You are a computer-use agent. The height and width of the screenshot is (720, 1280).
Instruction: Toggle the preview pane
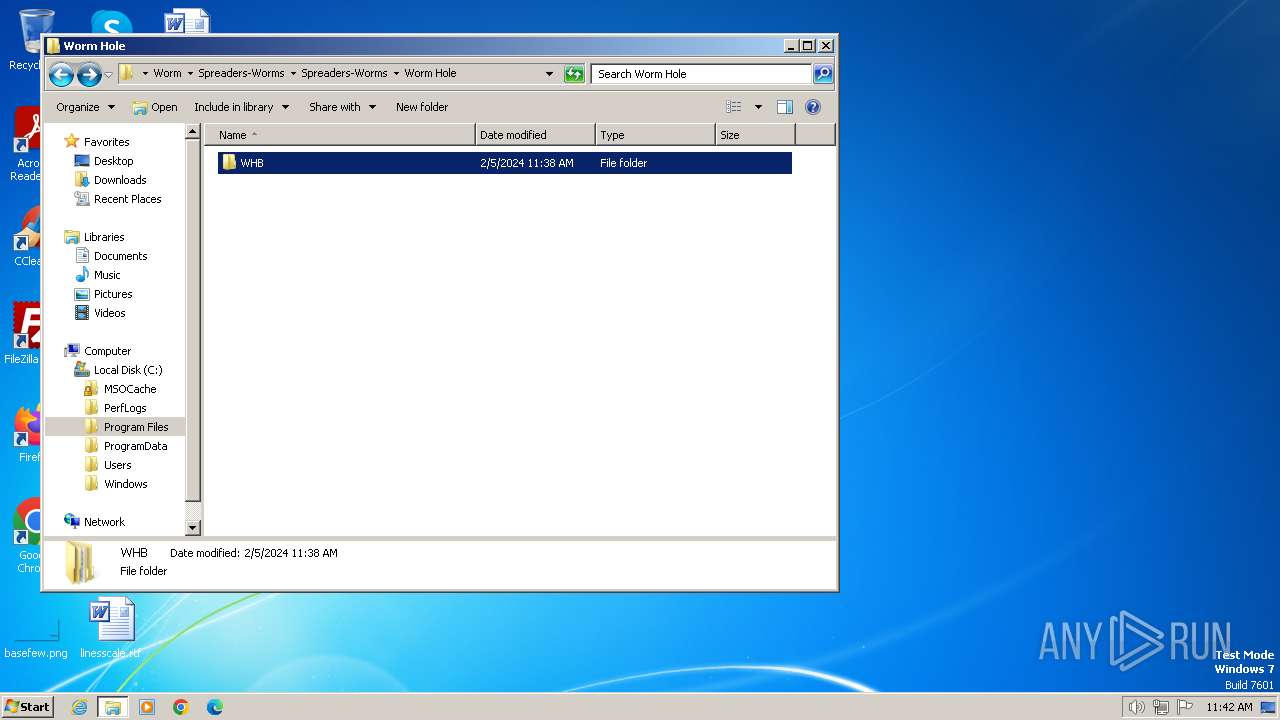point(785,107)
